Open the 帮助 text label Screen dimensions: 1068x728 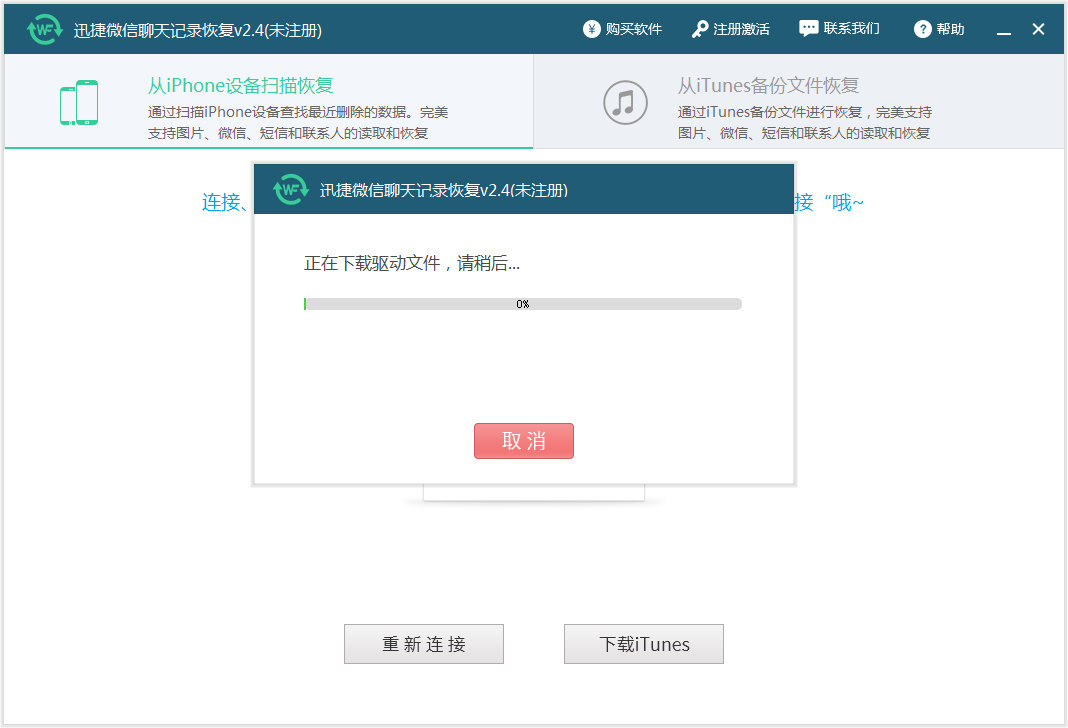(x=951, y=29)
